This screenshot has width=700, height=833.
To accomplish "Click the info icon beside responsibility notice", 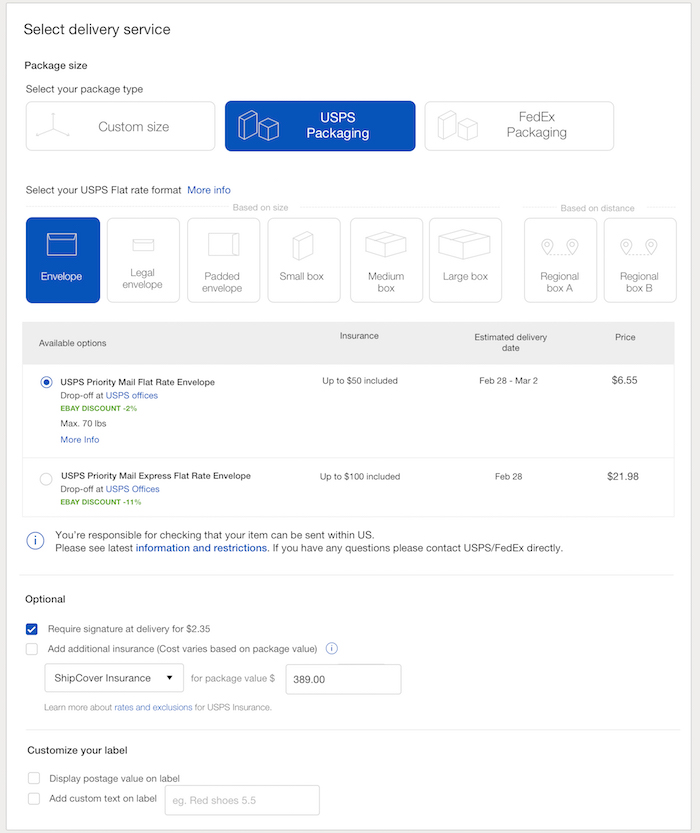I will [x=36, y=541].
